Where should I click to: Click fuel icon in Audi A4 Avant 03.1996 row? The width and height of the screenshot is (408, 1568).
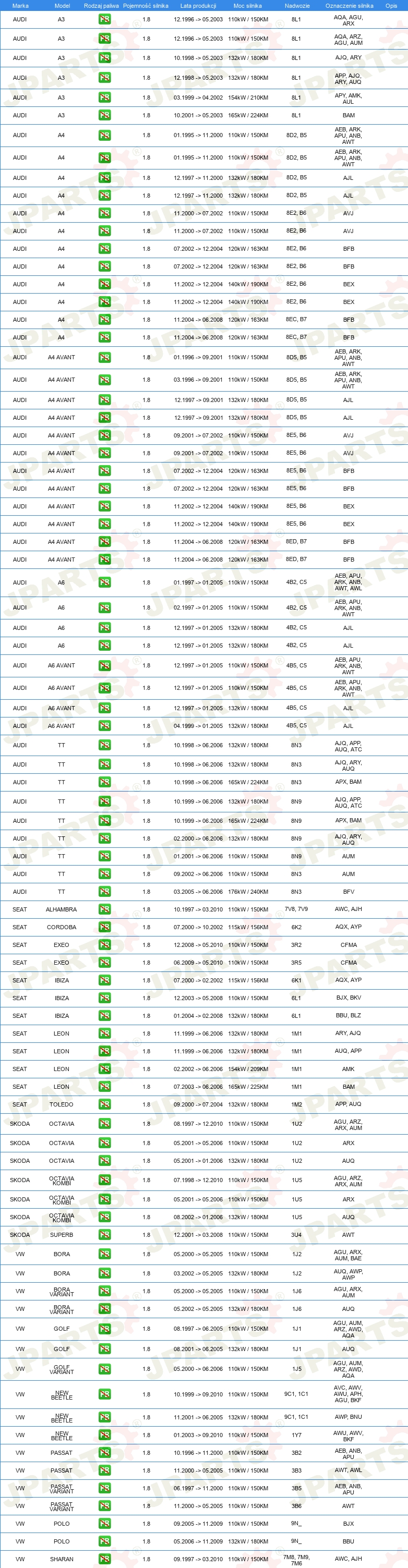point(105,380)
